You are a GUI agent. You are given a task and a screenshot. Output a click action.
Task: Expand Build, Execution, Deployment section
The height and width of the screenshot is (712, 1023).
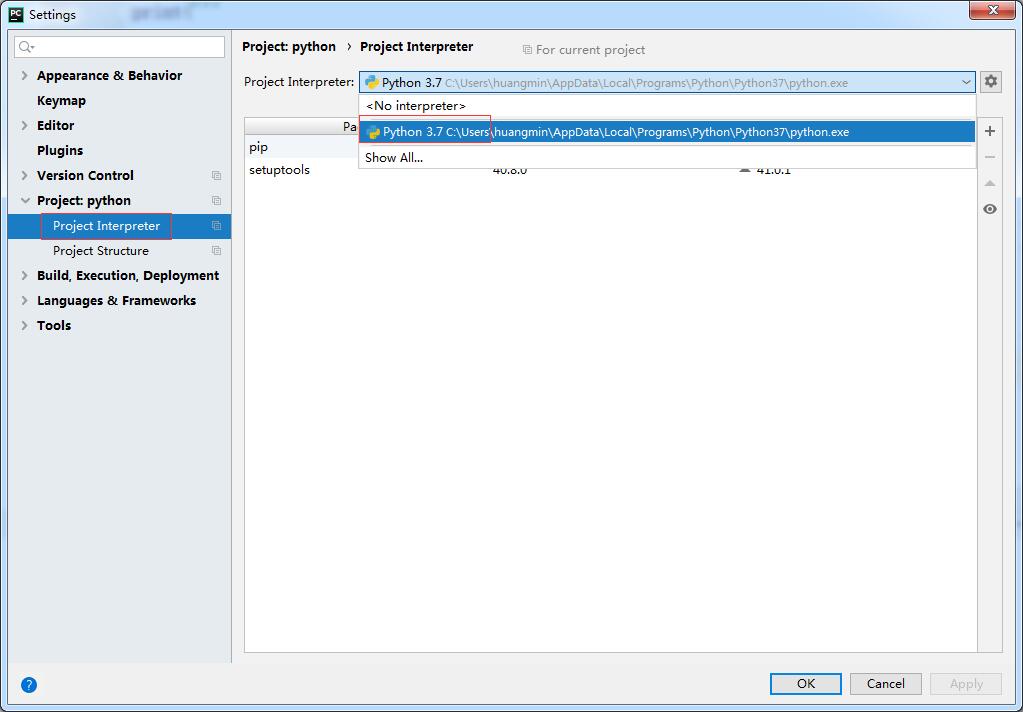pos(25,275)
